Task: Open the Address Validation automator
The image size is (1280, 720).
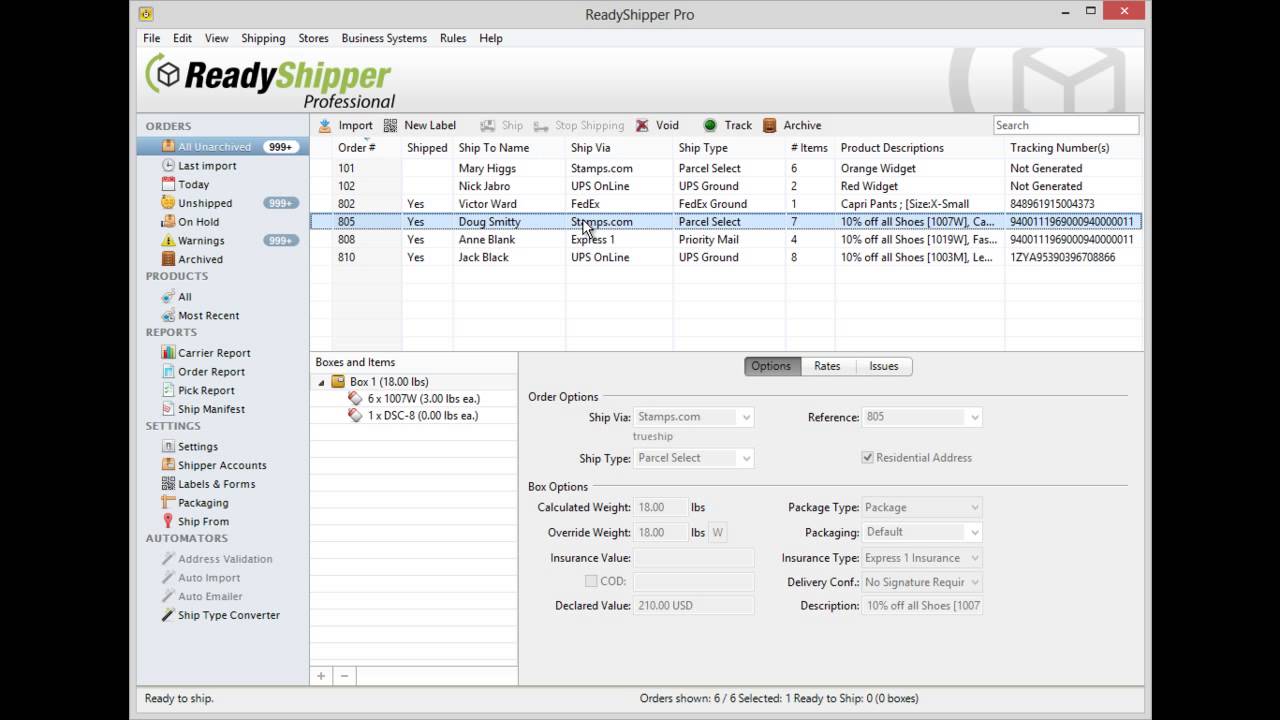Action: (x=225, y=559)
